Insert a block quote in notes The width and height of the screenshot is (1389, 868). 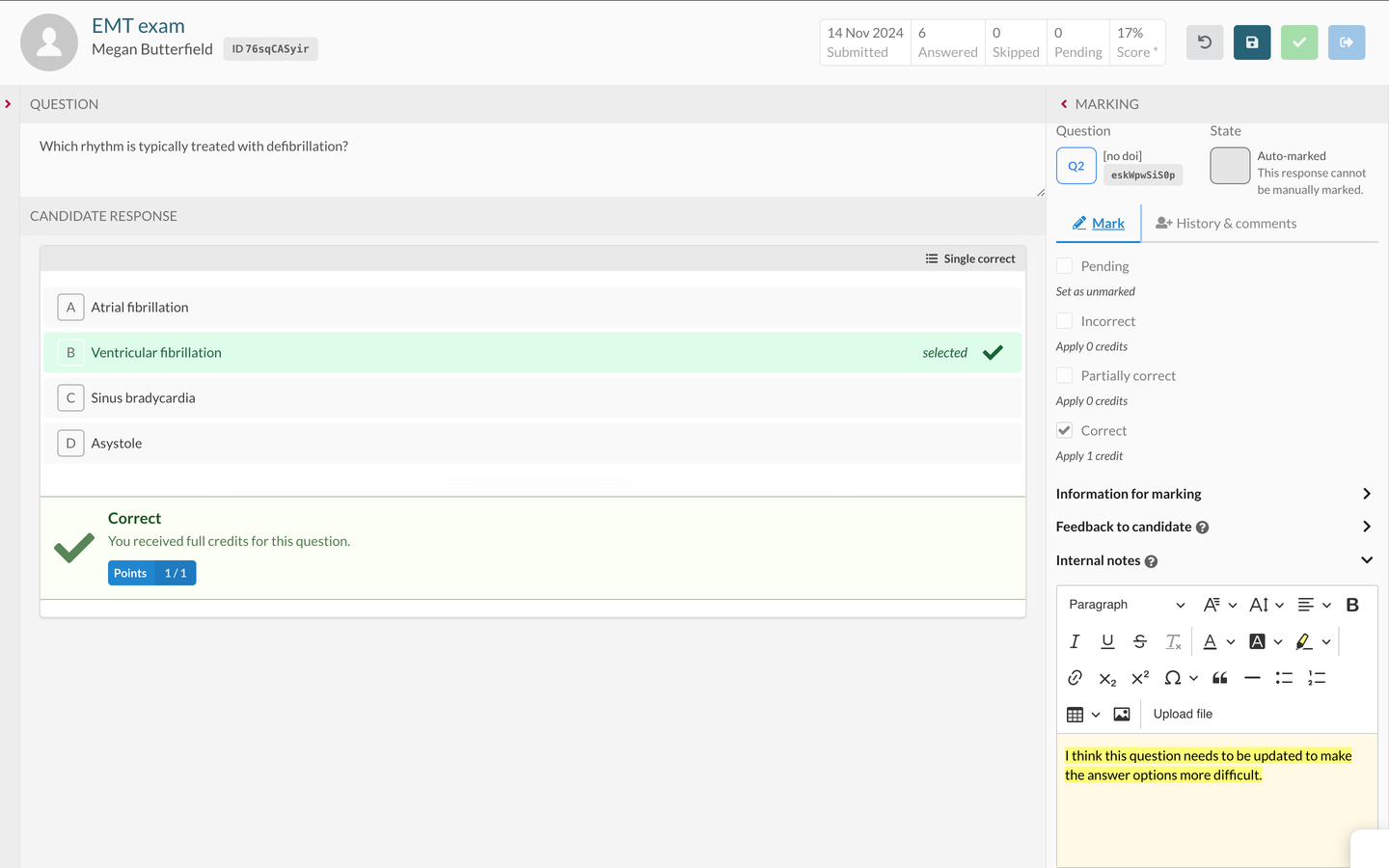click(1219, 678)
